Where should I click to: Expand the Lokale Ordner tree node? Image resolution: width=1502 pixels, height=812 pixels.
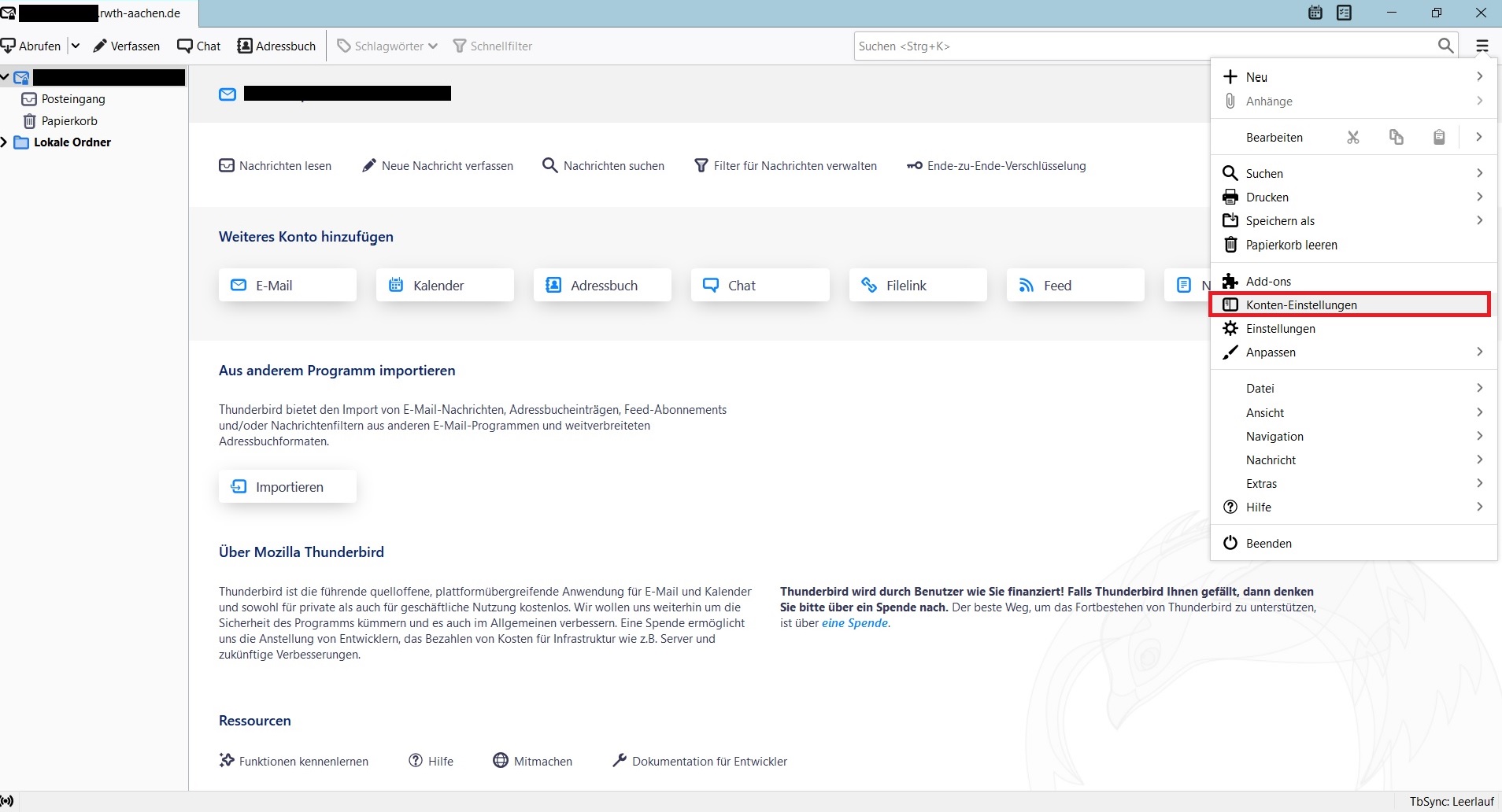pyautogui.click(x=5, y=142)
